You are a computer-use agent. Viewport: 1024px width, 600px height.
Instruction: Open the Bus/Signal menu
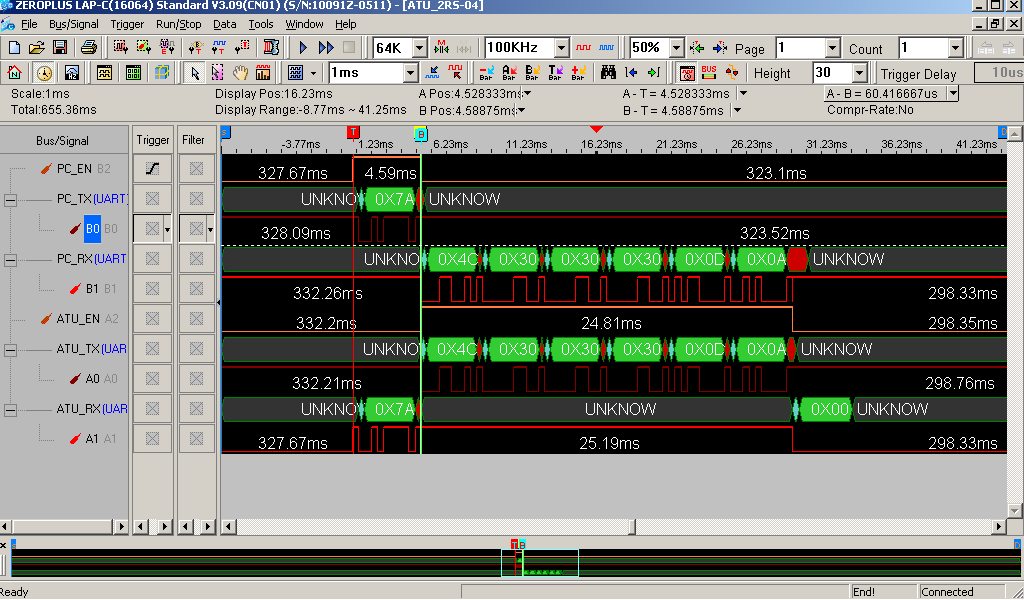click(x=74, y=24)
